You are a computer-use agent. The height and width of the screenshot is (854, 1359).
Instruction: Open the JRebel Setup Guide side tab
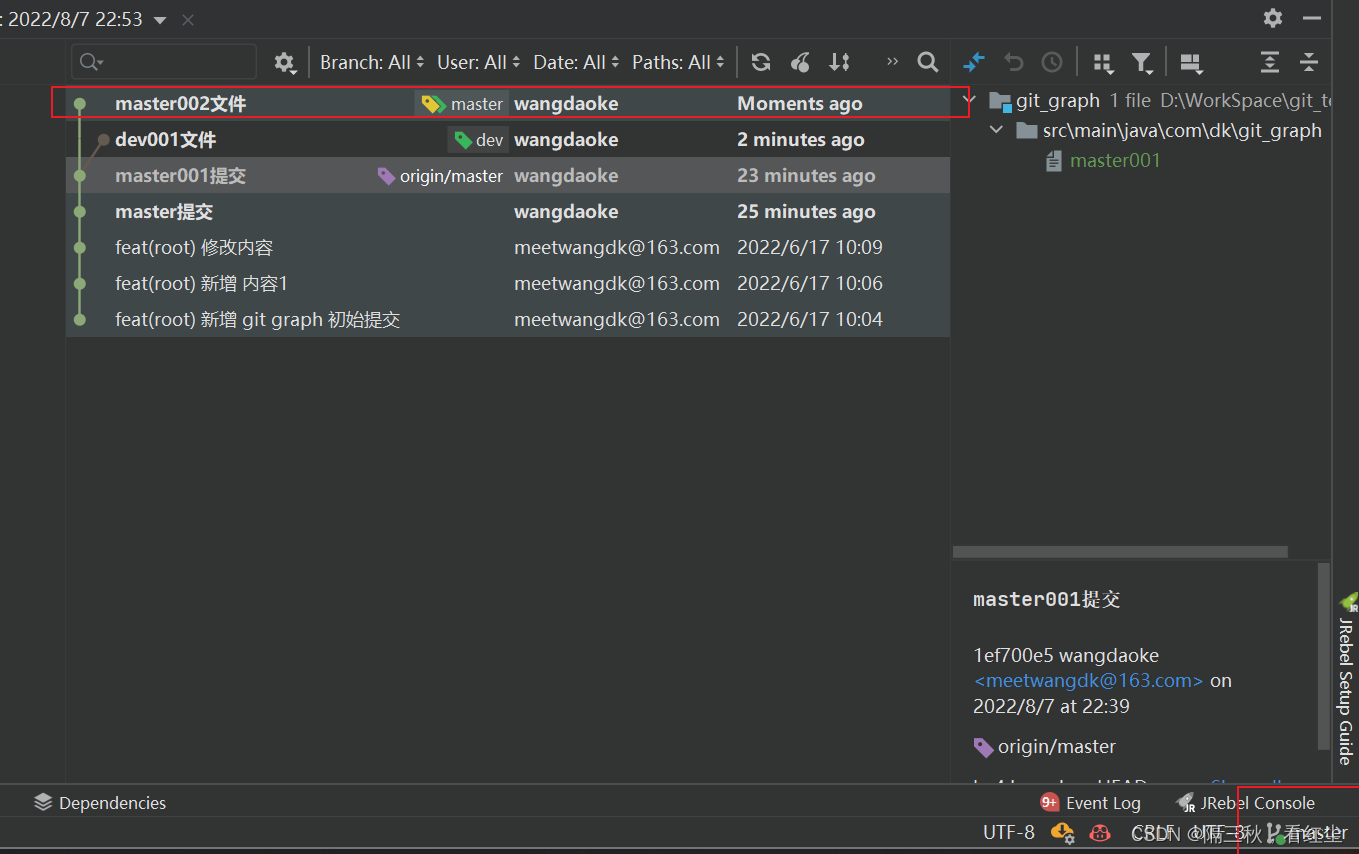1346,680
